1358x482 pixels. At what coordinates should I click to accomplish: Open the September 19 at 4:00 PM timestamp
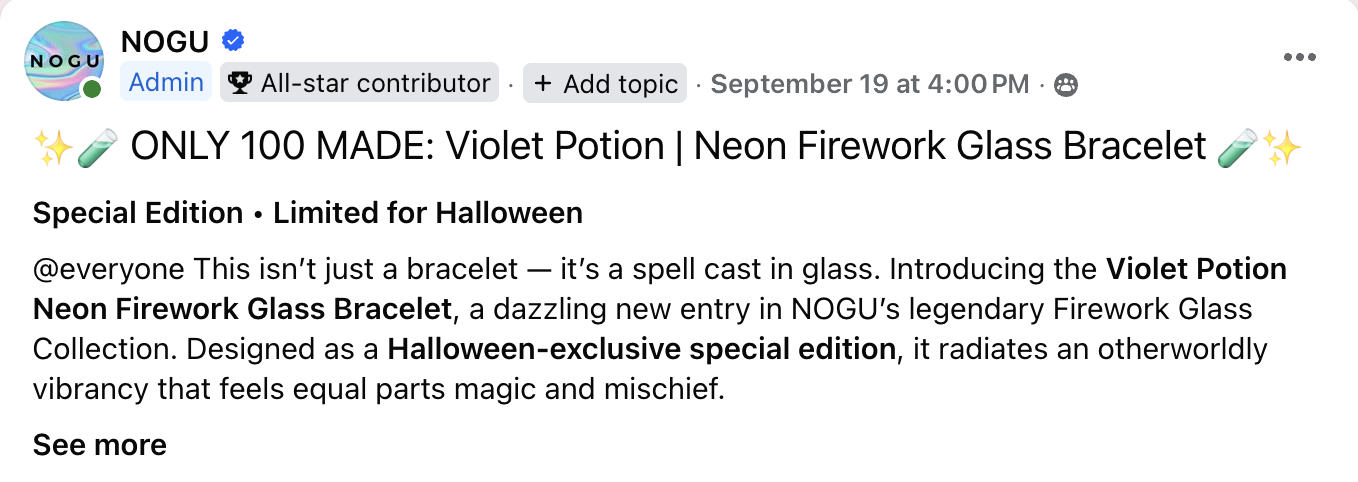tap(869, 84)
